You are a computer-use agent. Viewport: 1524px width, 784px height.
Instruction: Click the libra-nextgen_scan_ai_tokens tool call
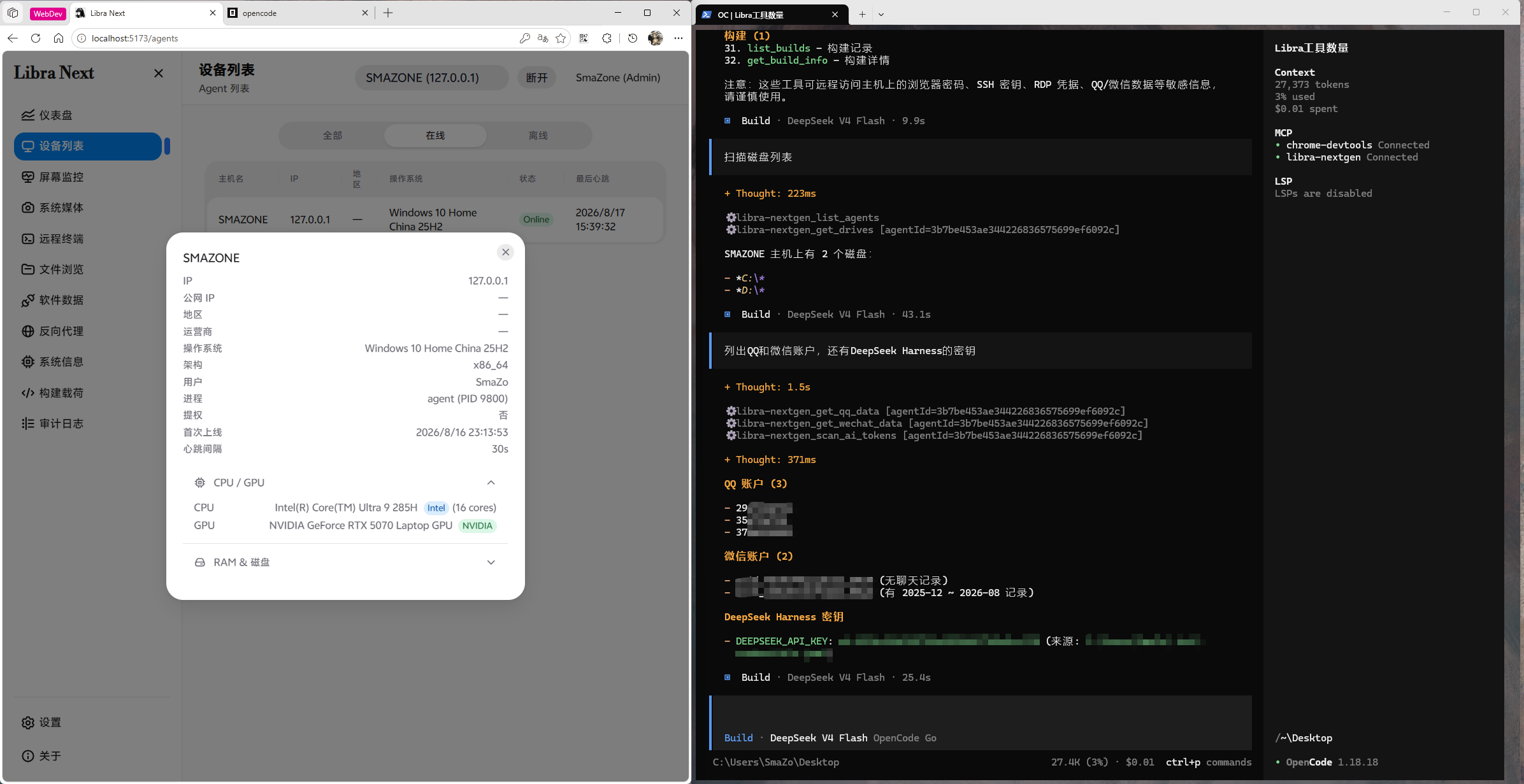[x=934, y=436]
